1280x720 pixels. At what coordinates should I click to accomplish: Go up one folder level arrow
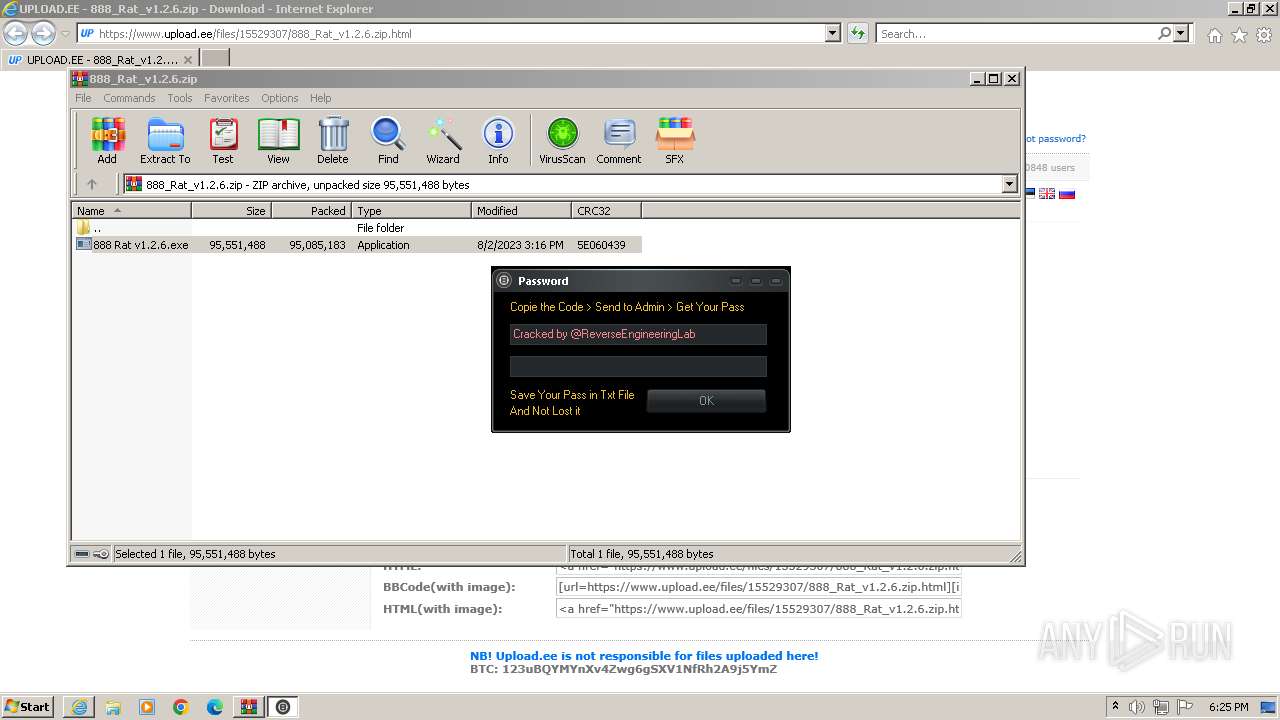pos(92,184)
